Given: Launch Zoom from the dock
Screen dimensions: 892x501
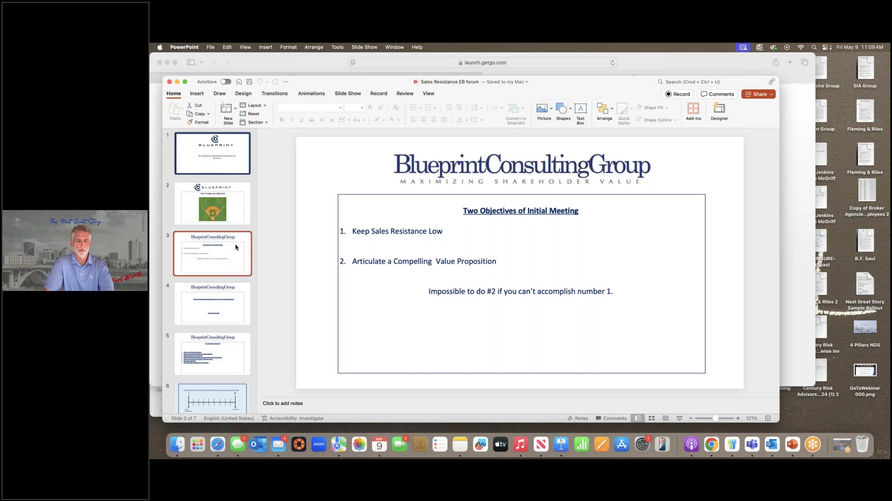Looking at the screenshot, I should click(319, 444).
